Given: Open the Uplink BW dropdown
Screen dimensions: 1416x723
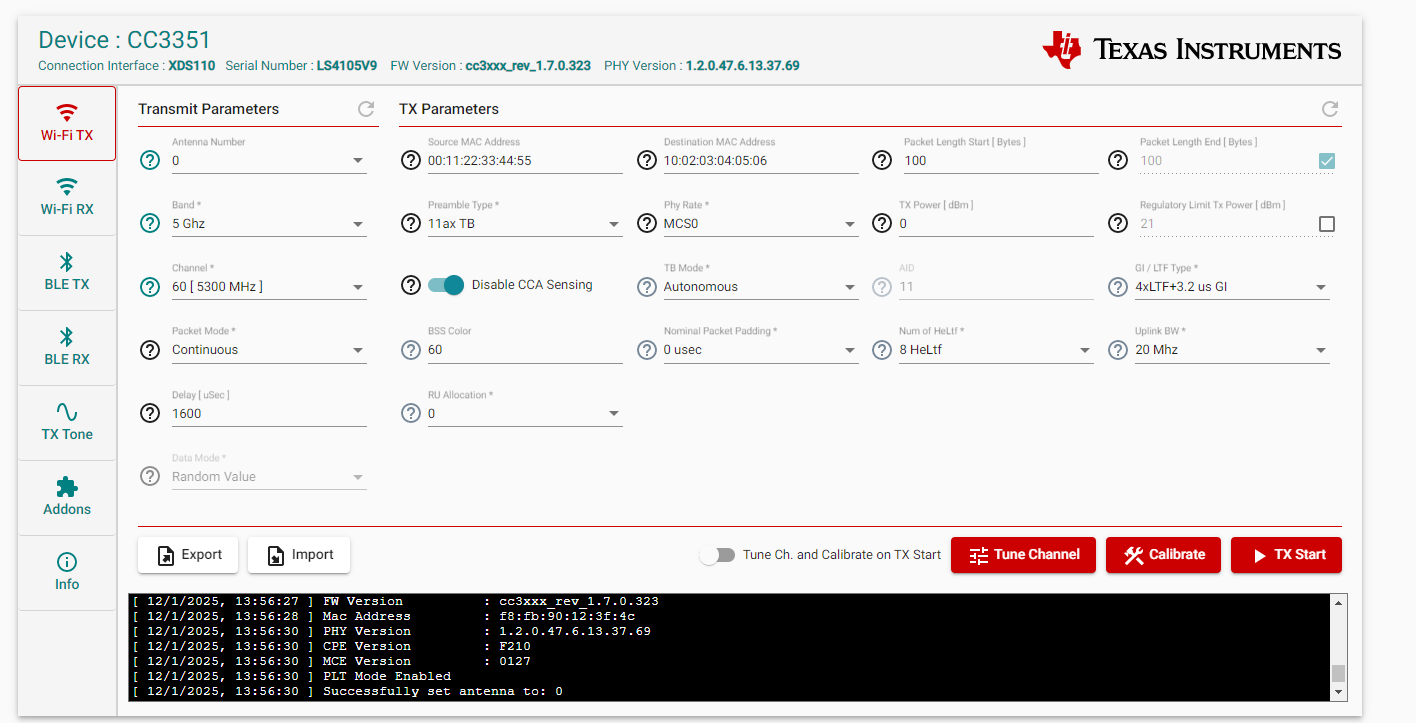Looking at the screenshot, I should click(x=1233, y=350).
